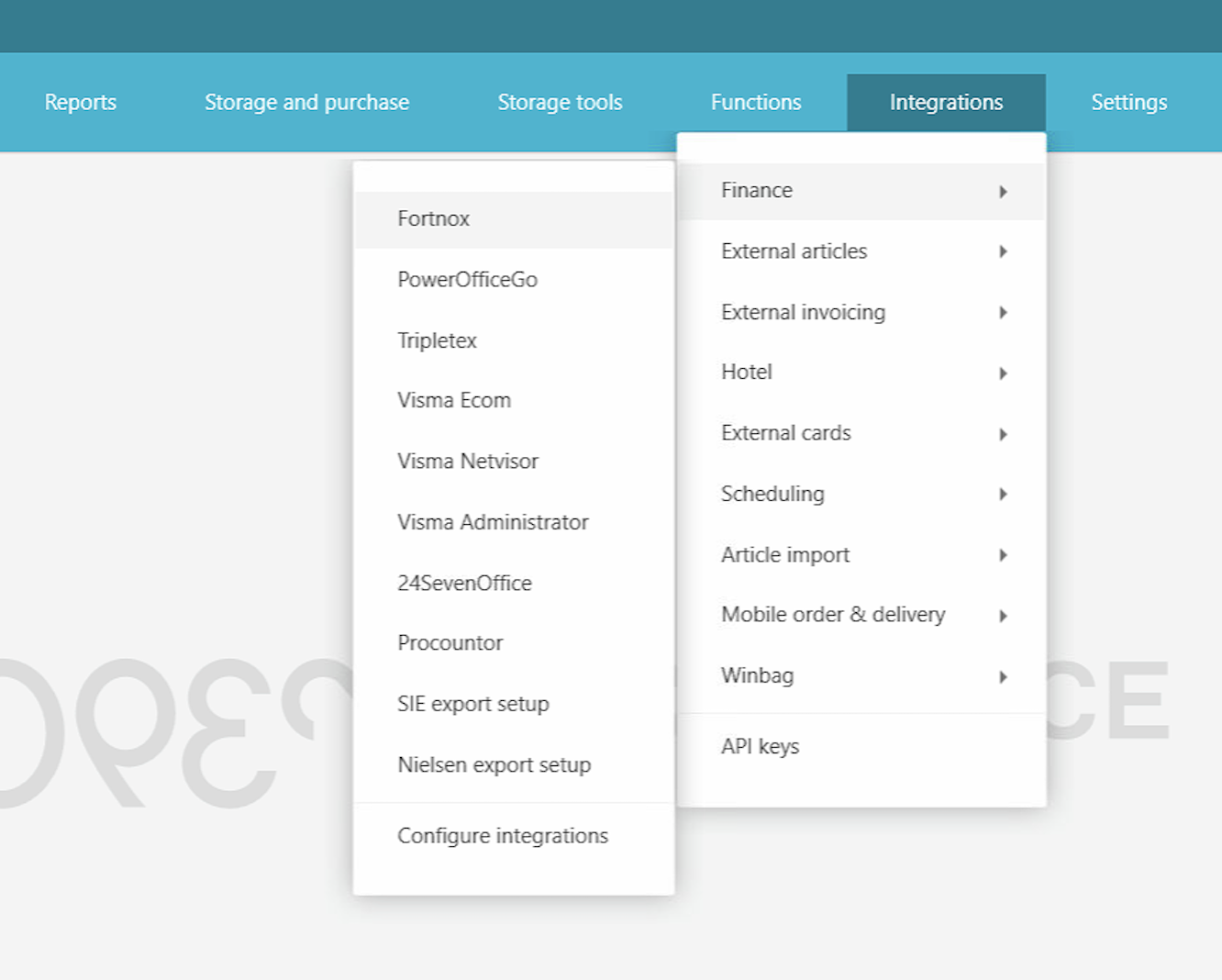Select Visma Netvisor entry
Image resolution: width=1222 pixels, height=980 pixels.
(467, 462)
